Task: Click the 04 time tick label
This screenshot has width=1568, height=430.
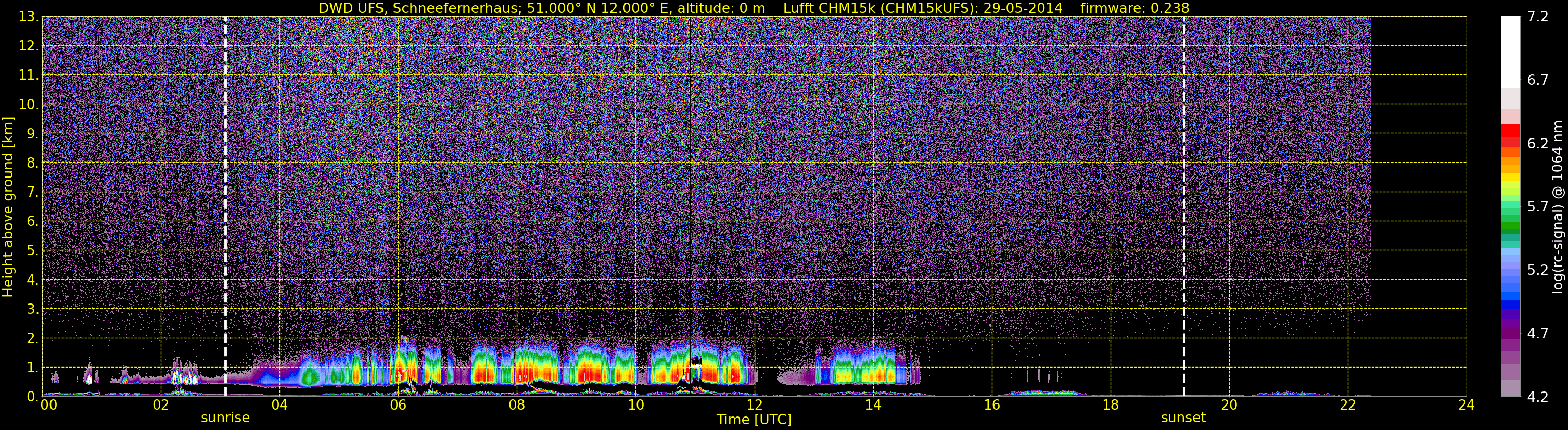Action: pos(279,406)
